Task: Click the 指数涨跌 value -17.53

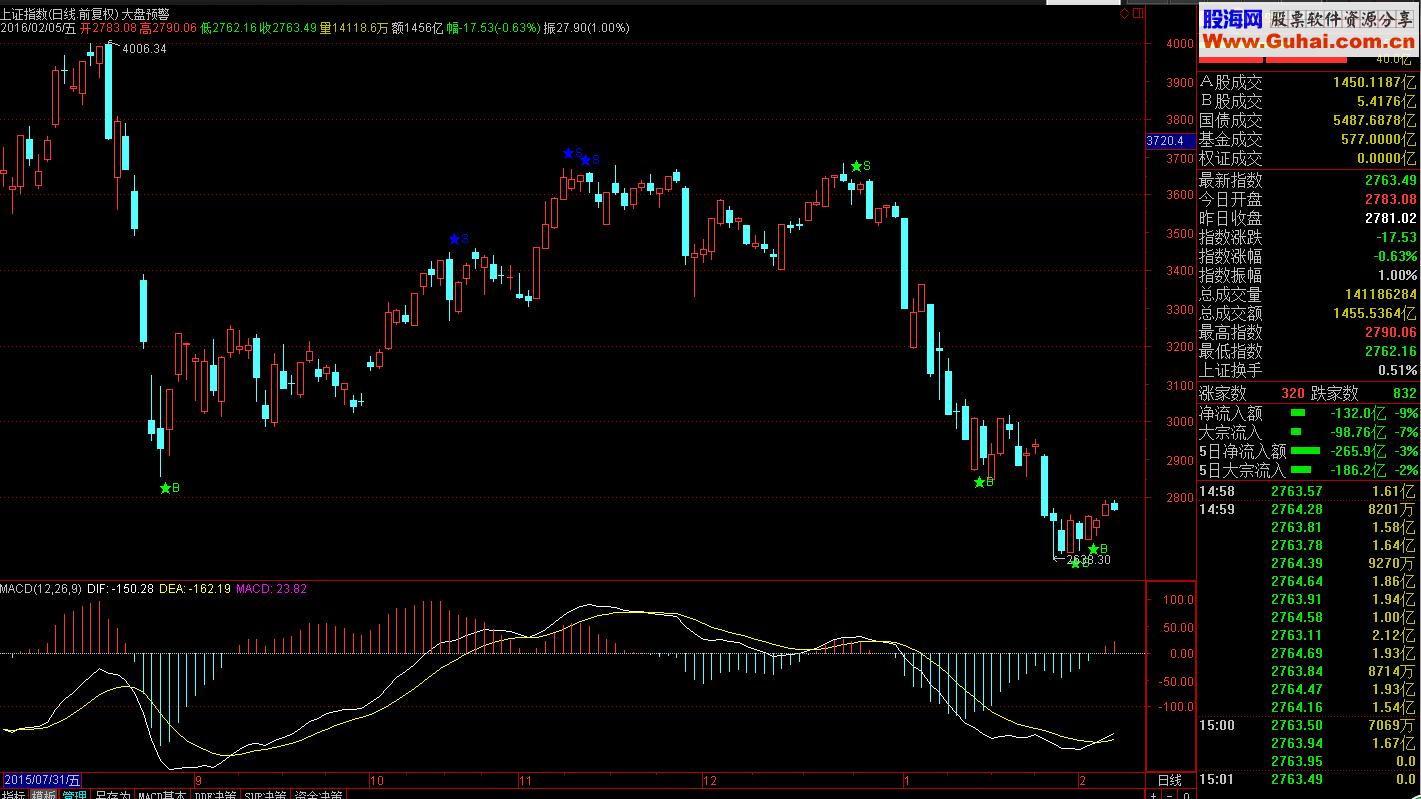Action: (1396, 238)
